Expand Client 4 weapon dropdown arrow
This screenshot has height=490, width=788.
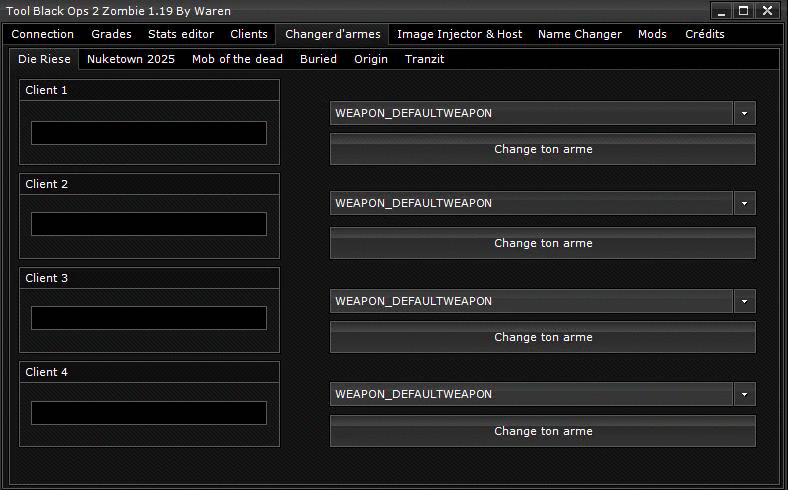[744, 394]
